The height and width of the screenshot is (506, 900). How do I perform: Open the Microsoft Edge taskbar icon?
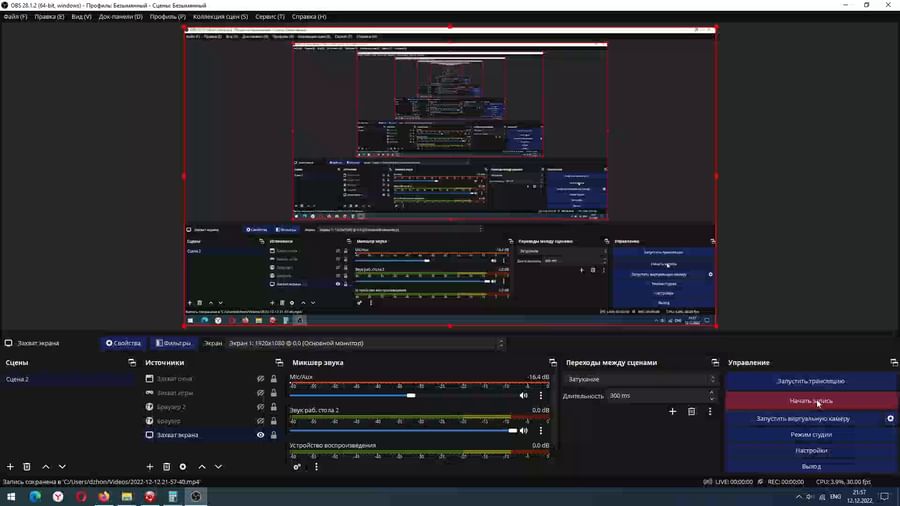[35, 496]
